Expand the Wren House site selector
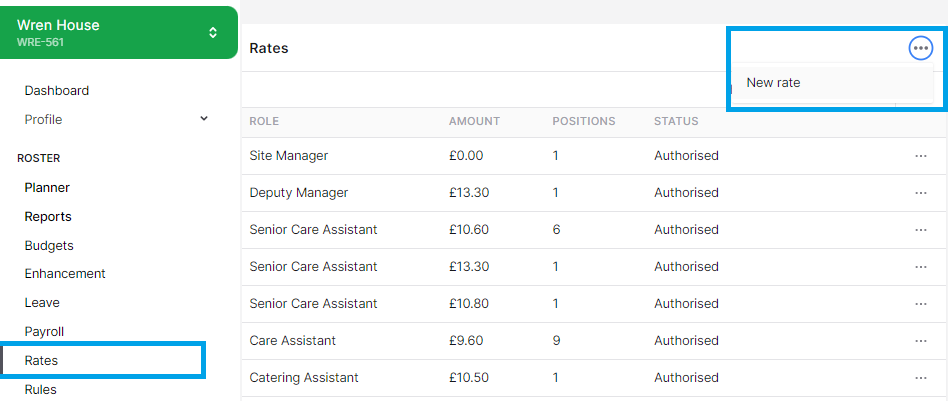The image size is (948, 401). 212,32
